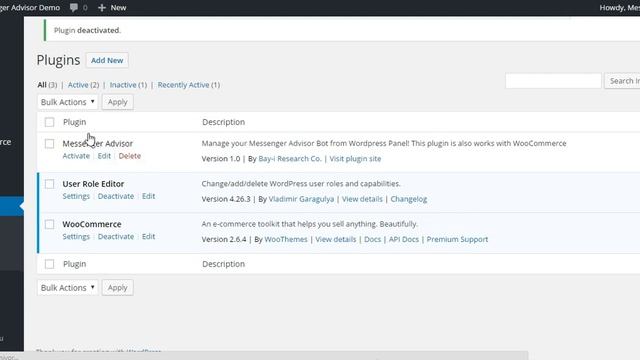Click the Howdy user menu in admin bar

[620, 7]
